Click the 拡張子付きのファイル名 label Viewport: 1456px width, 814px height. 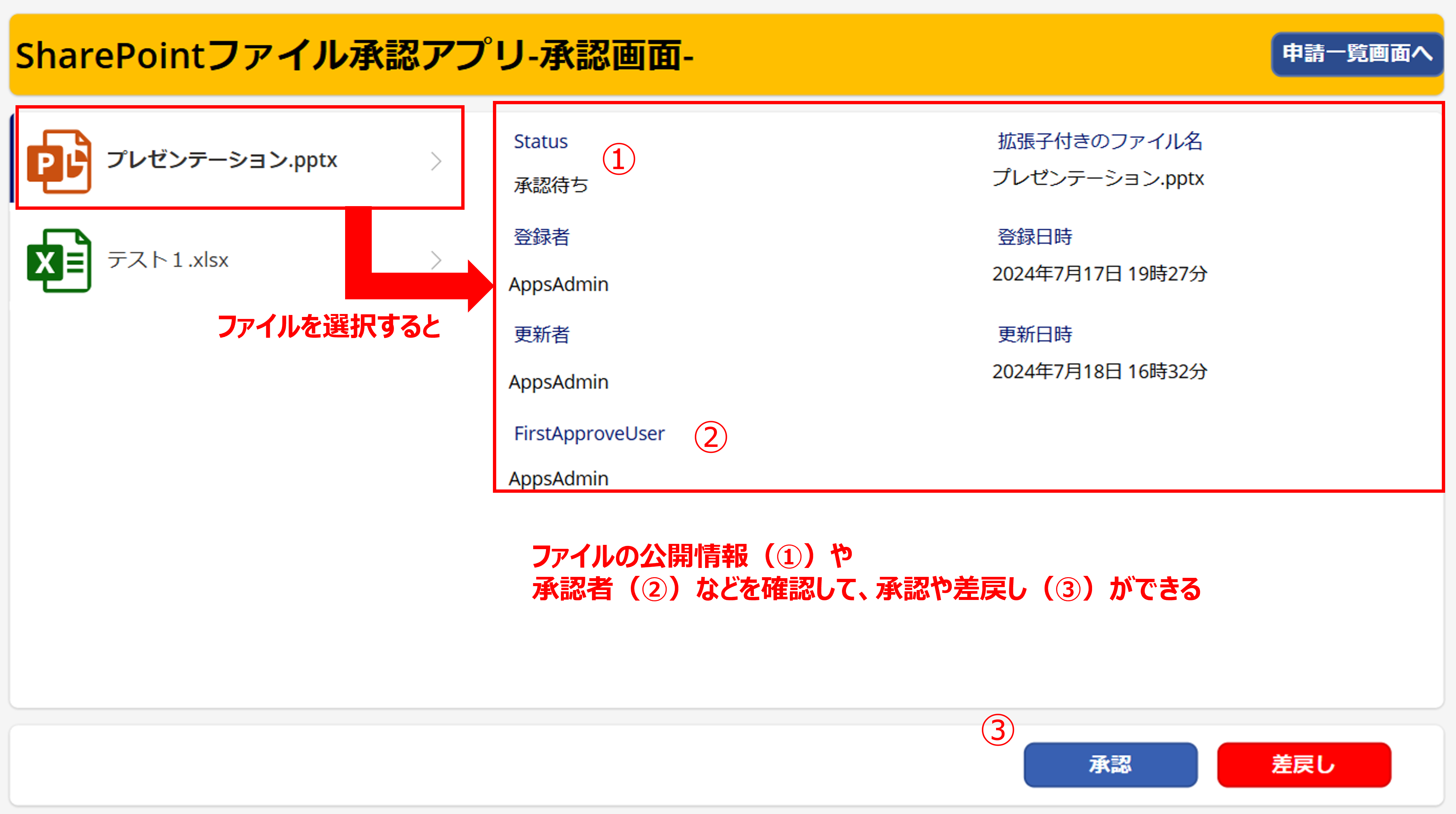click(x=1100, y=141)
